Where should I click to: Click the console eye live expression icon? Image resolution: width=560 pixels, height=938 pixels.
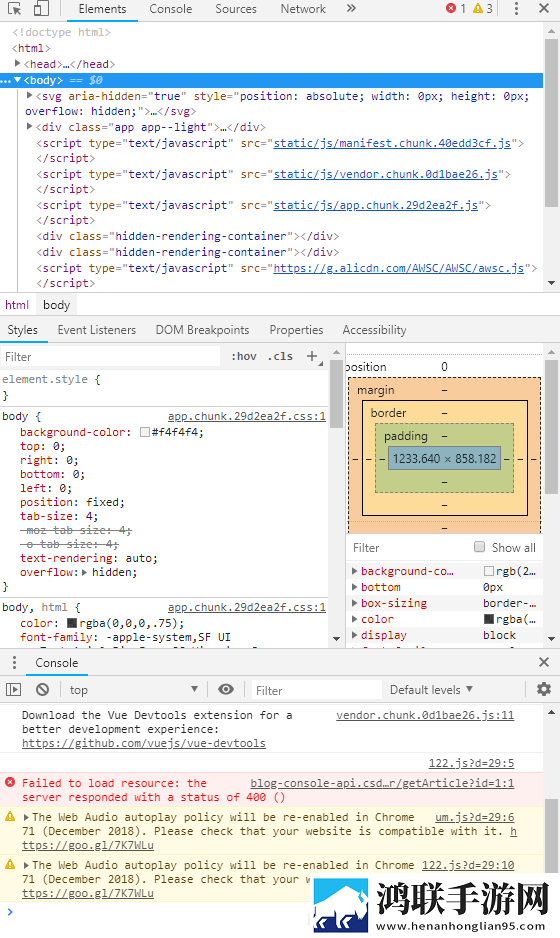[226, 689]
